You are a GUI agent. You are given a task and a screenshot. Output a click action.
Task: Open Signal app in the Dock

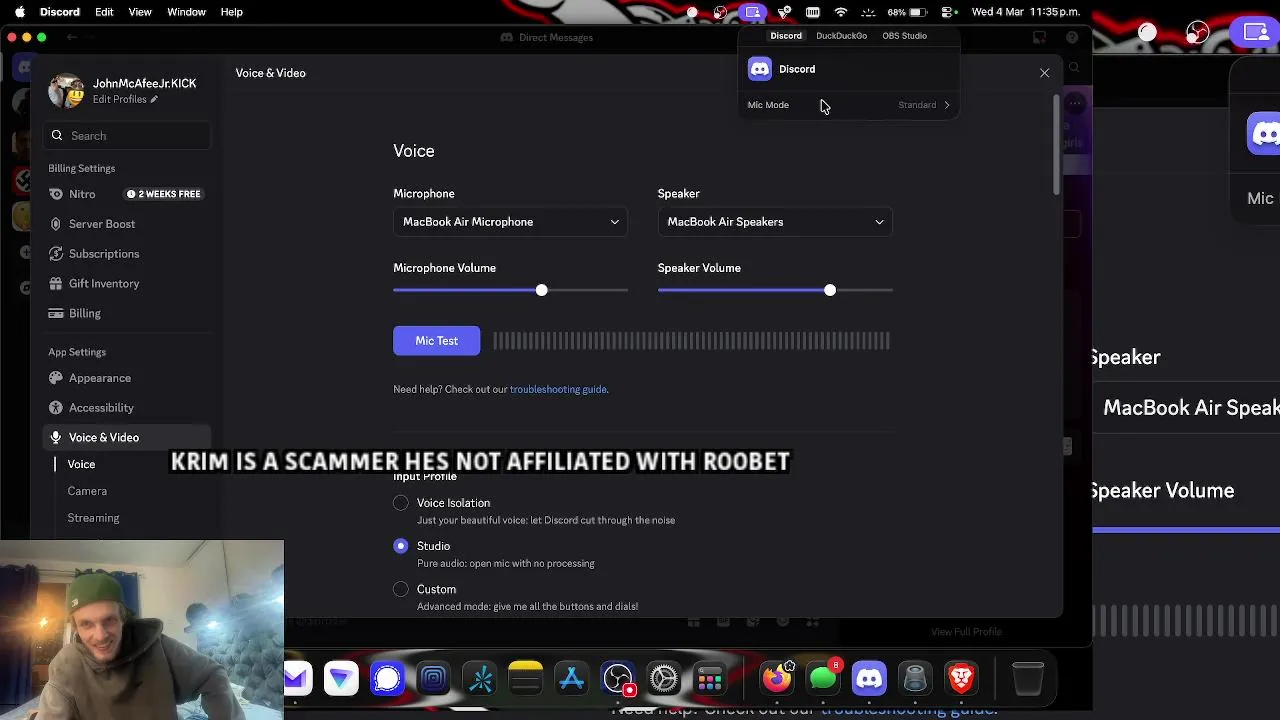(387, 679)
